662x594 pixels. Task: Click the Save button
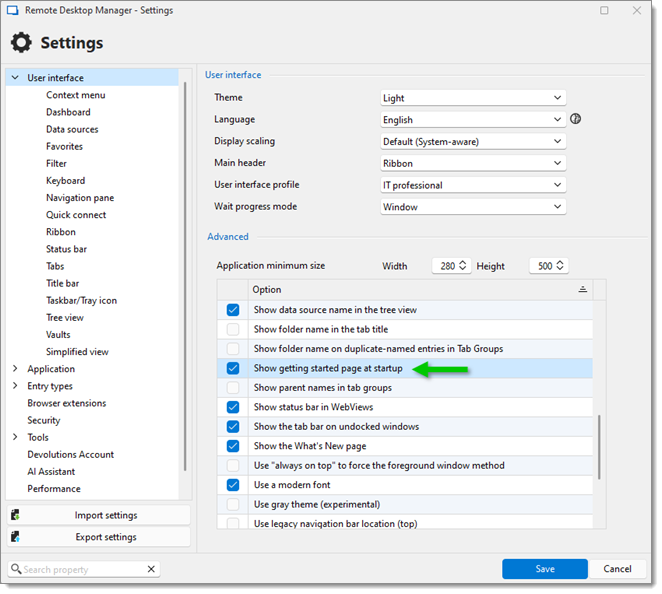(x=545, y=569)
